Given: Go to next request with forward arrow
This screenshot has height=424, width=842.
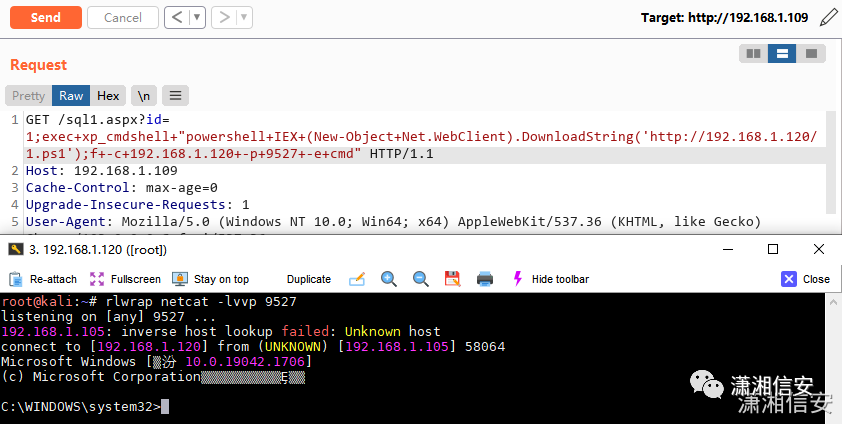Looking at the screenshot, I should pyautogui.click(x=224, y=18).
